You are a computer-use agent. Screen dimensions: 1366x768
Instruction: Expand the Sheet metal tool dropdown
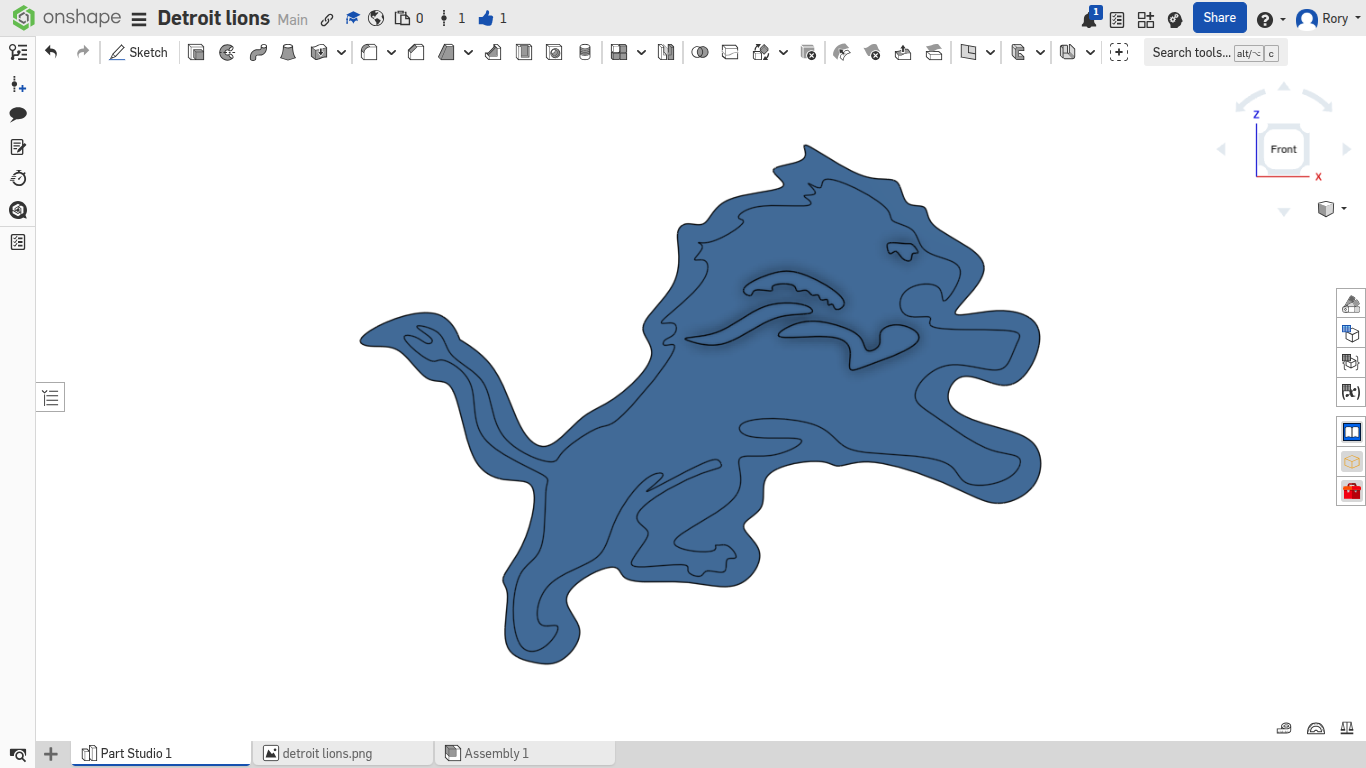click(1090, 52)
